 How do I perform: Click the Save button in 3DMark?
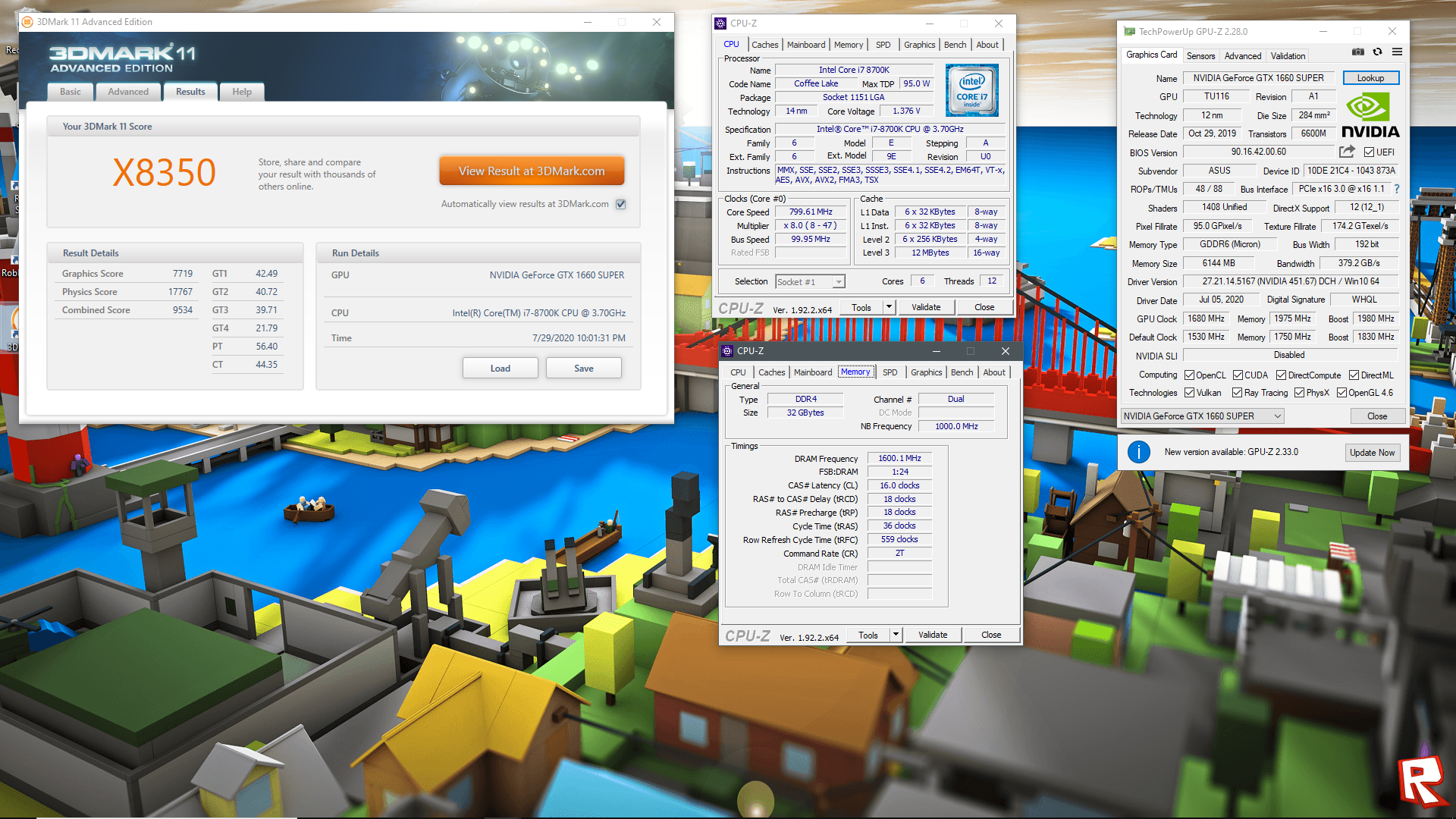pyautogui.click(x=584, y=368)
